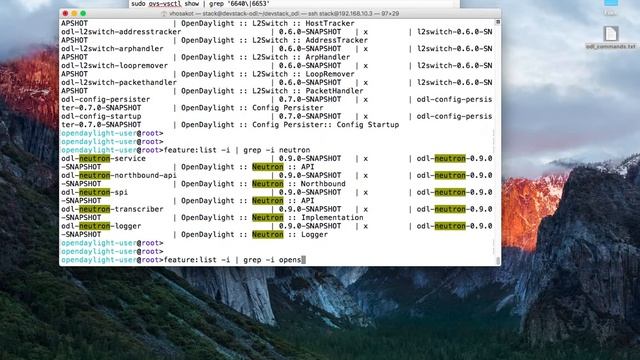Click 0.7.0-SNAPSHOT version in odl-config-persister row

point(310,99)
